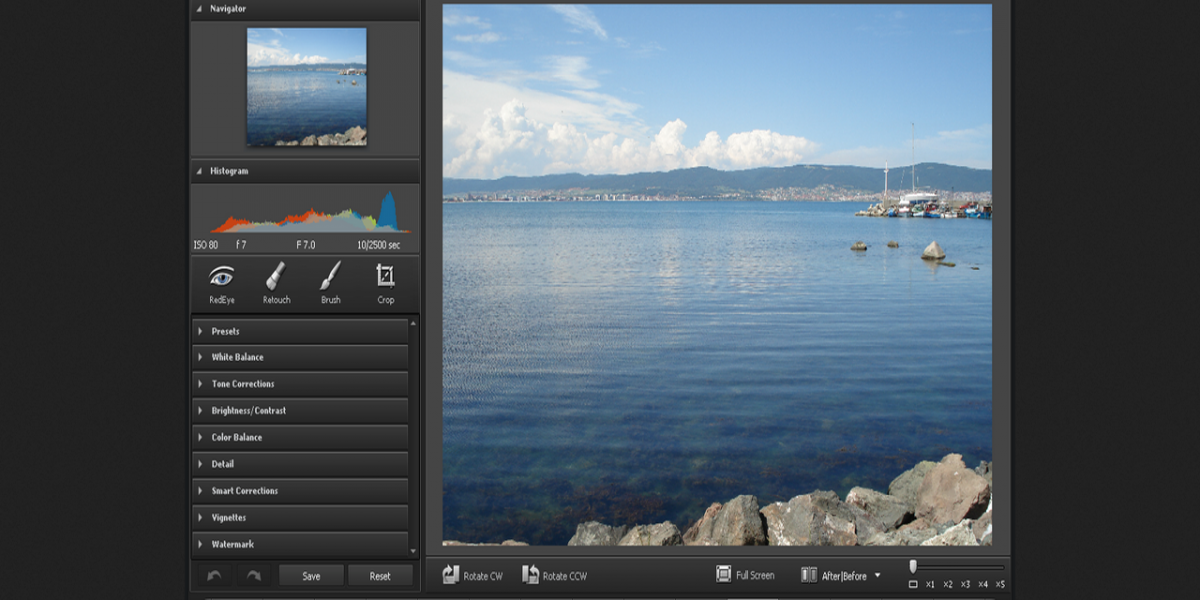Collapse the Navigator panel

(199, 9)
